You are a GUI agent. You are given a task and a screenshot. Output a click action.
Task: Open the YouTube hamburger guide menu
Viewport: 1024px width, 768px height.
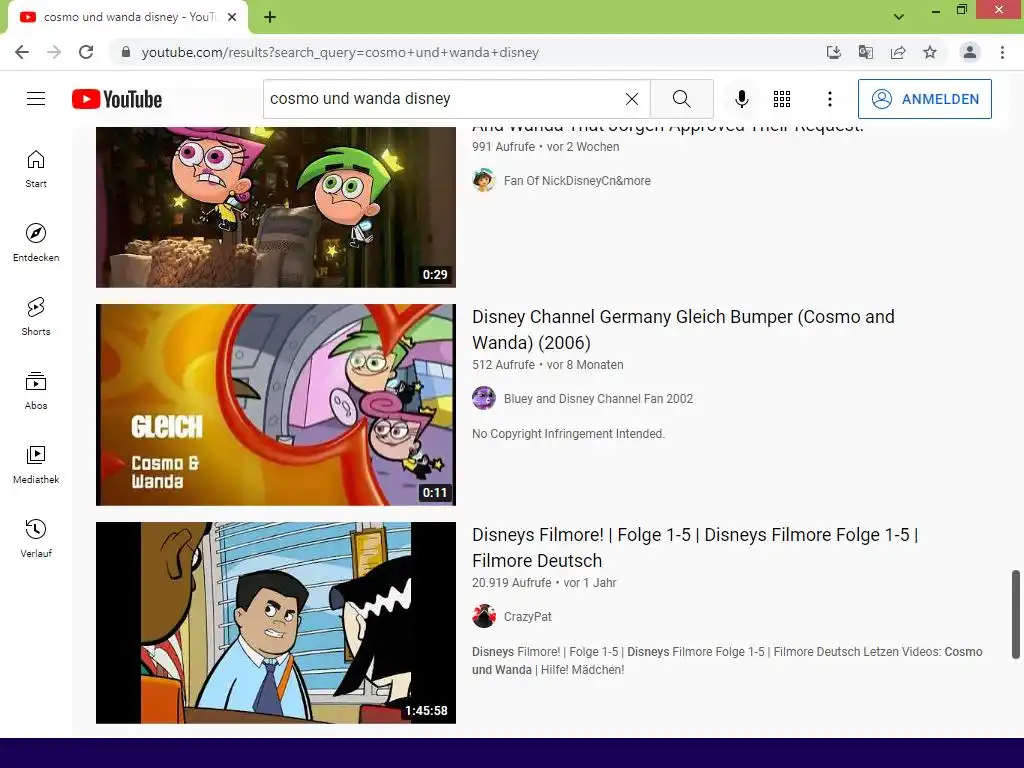(36, 99)
